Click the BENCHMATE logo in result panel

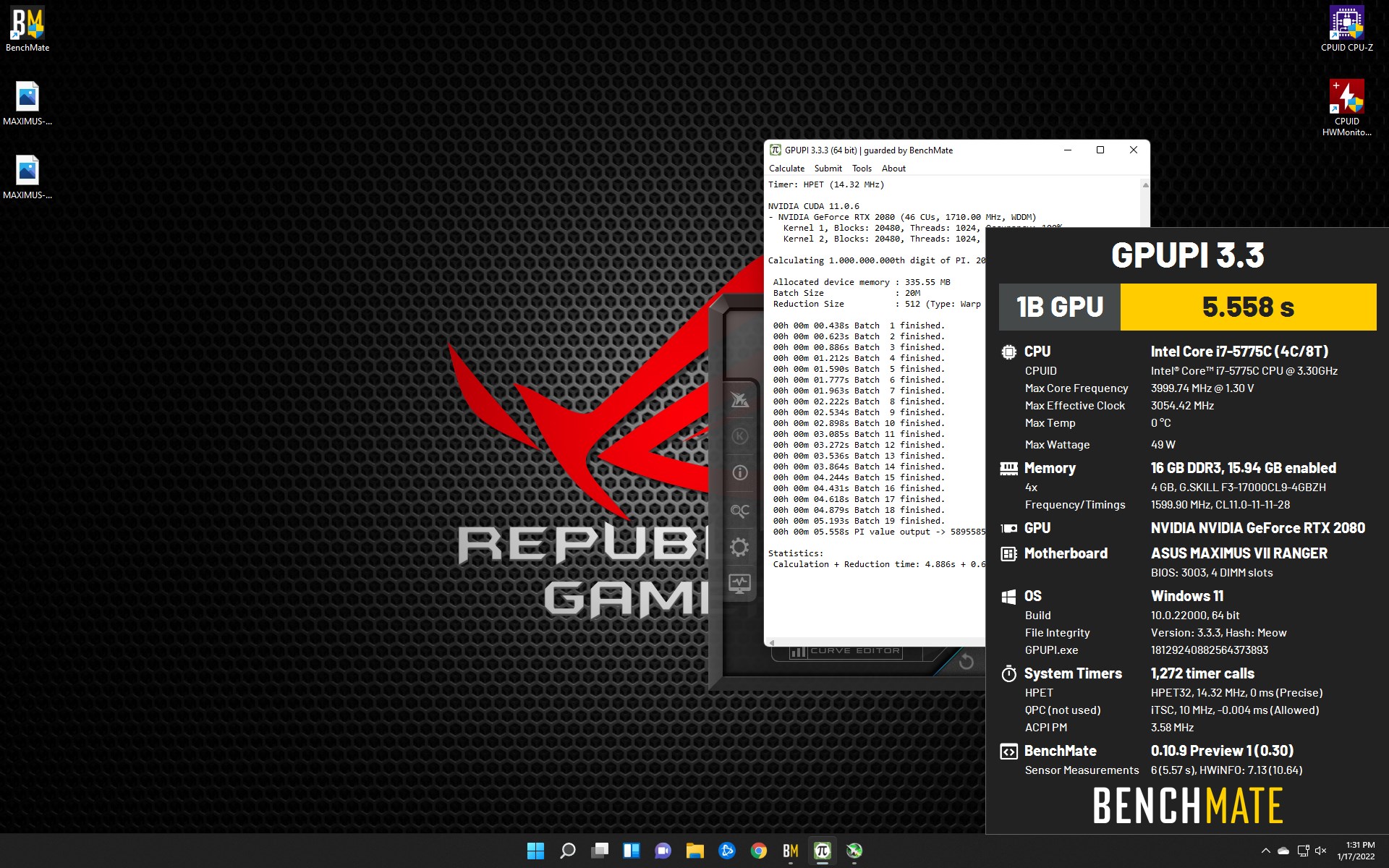point(1187,806)
